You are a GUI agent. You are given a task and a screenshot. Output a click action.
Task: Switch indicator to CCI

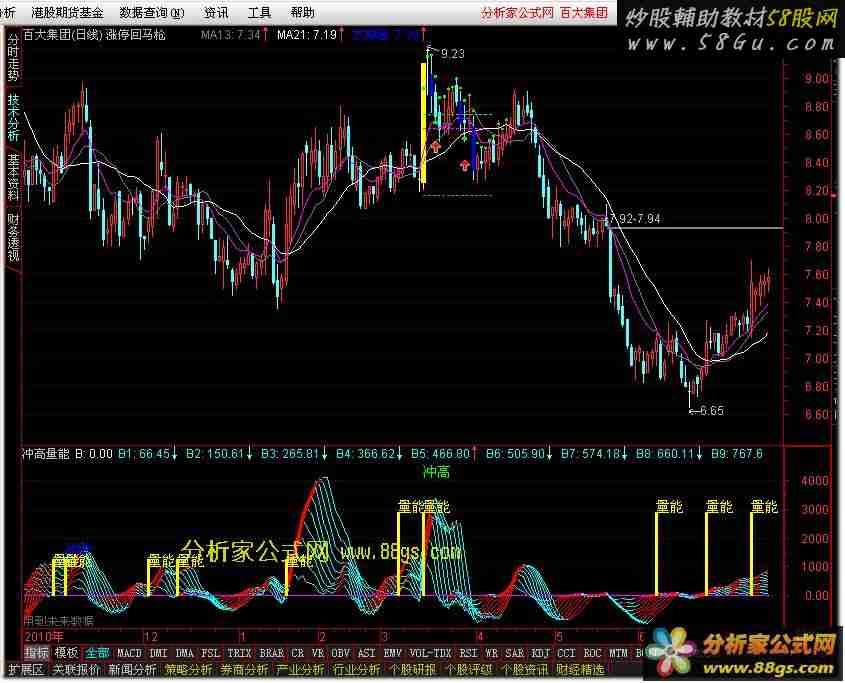pos(566,653)
